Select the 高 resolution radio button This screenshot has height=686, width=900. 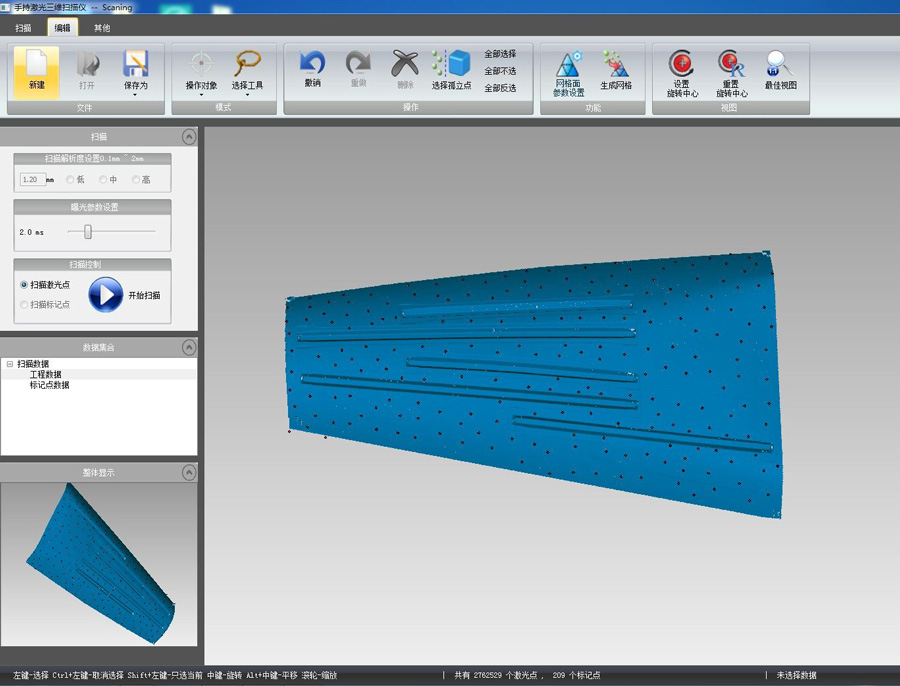click(136, 180)
